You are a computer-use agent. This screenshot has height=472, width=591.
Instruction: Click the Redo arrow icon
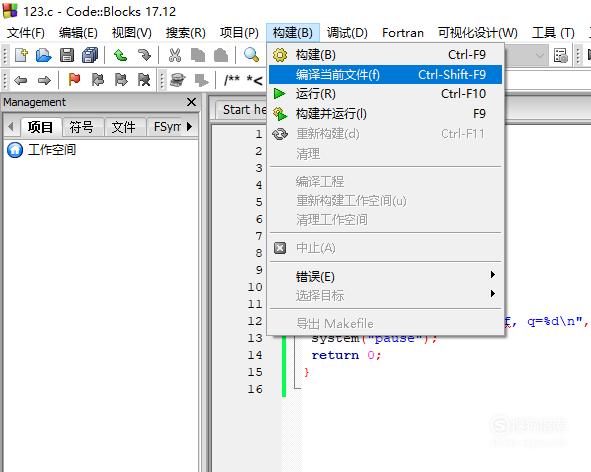(x=144, y=55)
